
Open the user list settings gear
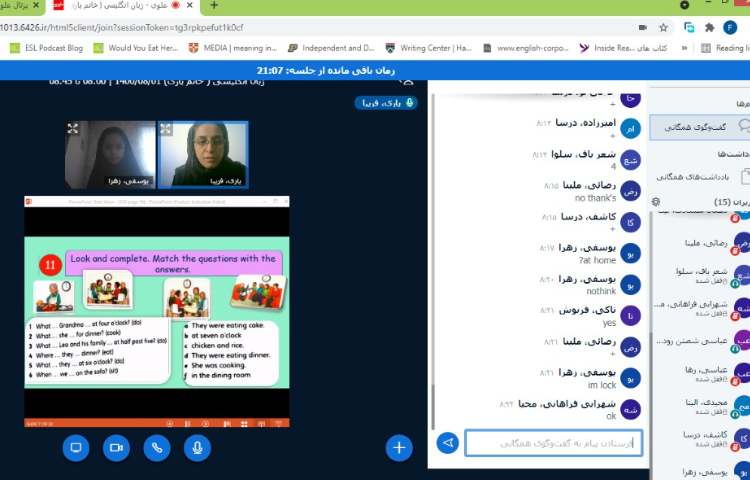(x=656, y=202)
